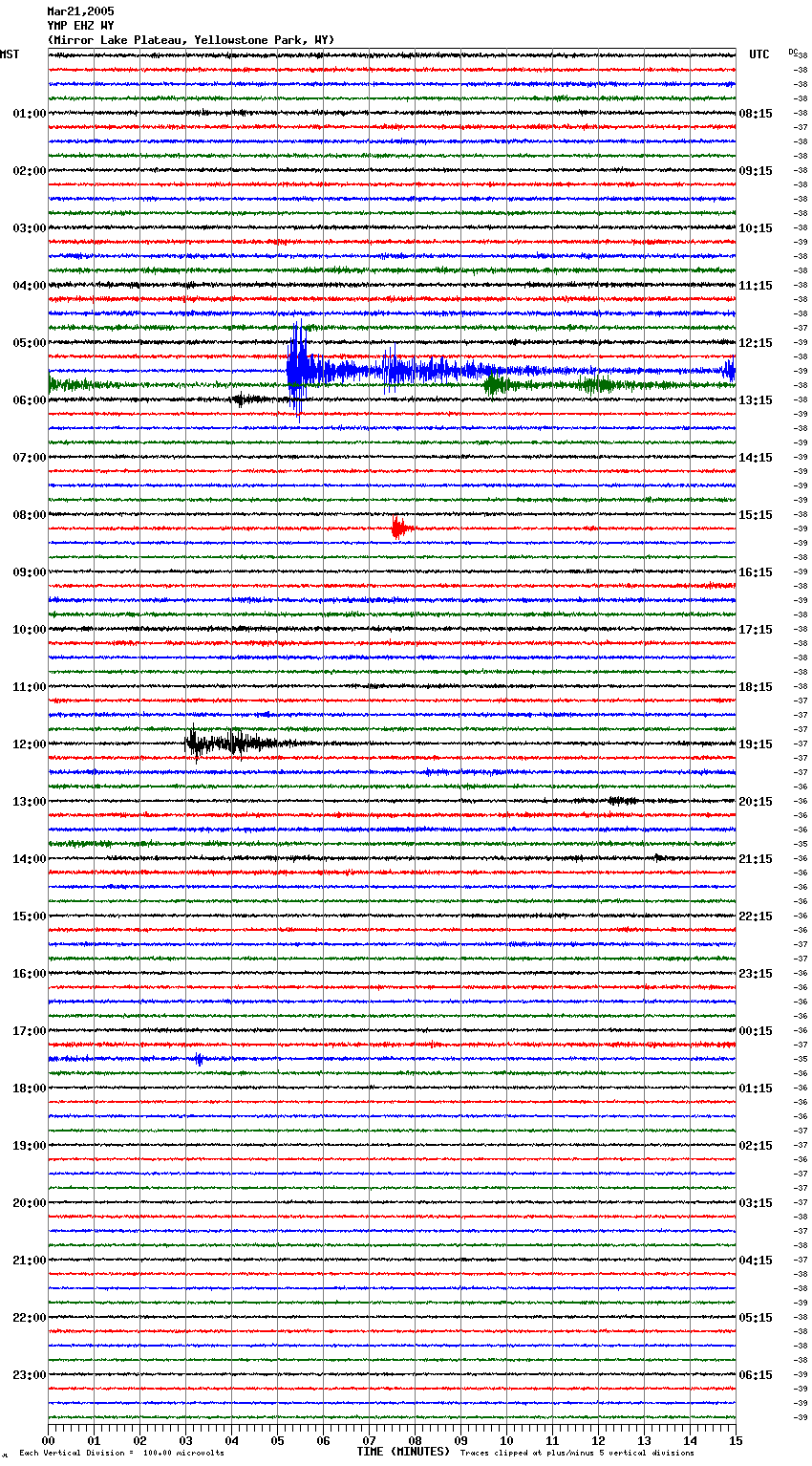Image resolution: width=812 pixels, height=1466 pixels.
Task: Click the 05 minute tick on the bottom axis
Action: (x=277, y=1440)
